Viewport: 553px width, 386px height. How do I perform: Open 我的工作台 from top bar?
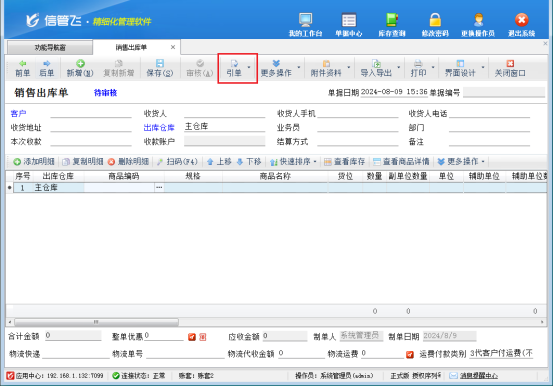(305, 25)
